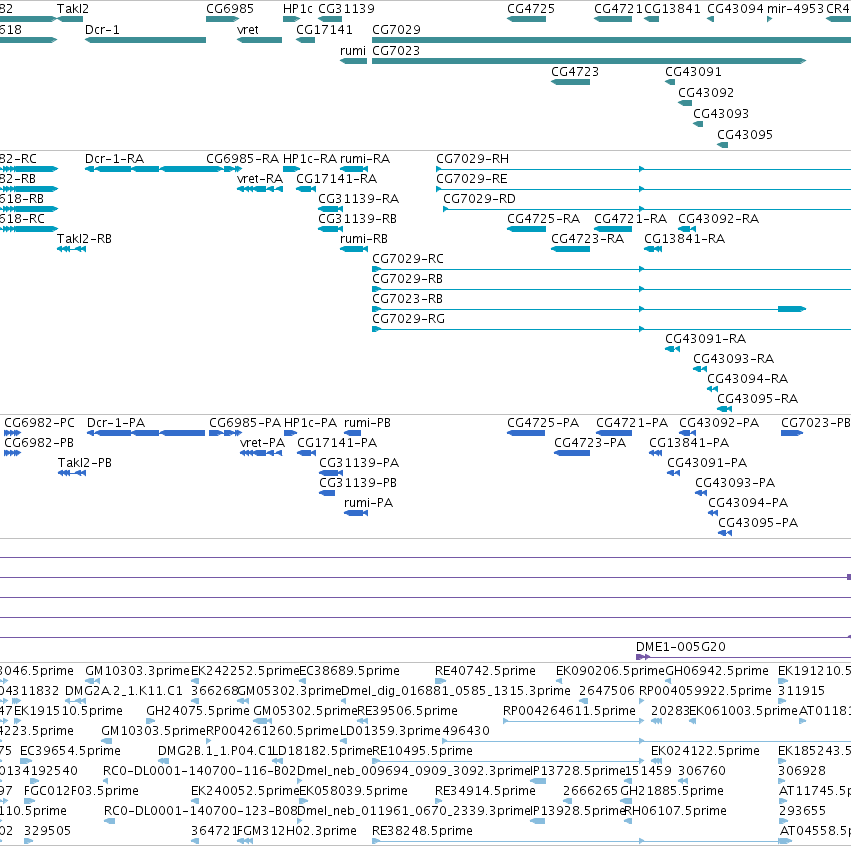
Task: Open the Dcr-1-RA transcript label
Action: point(115,159)
